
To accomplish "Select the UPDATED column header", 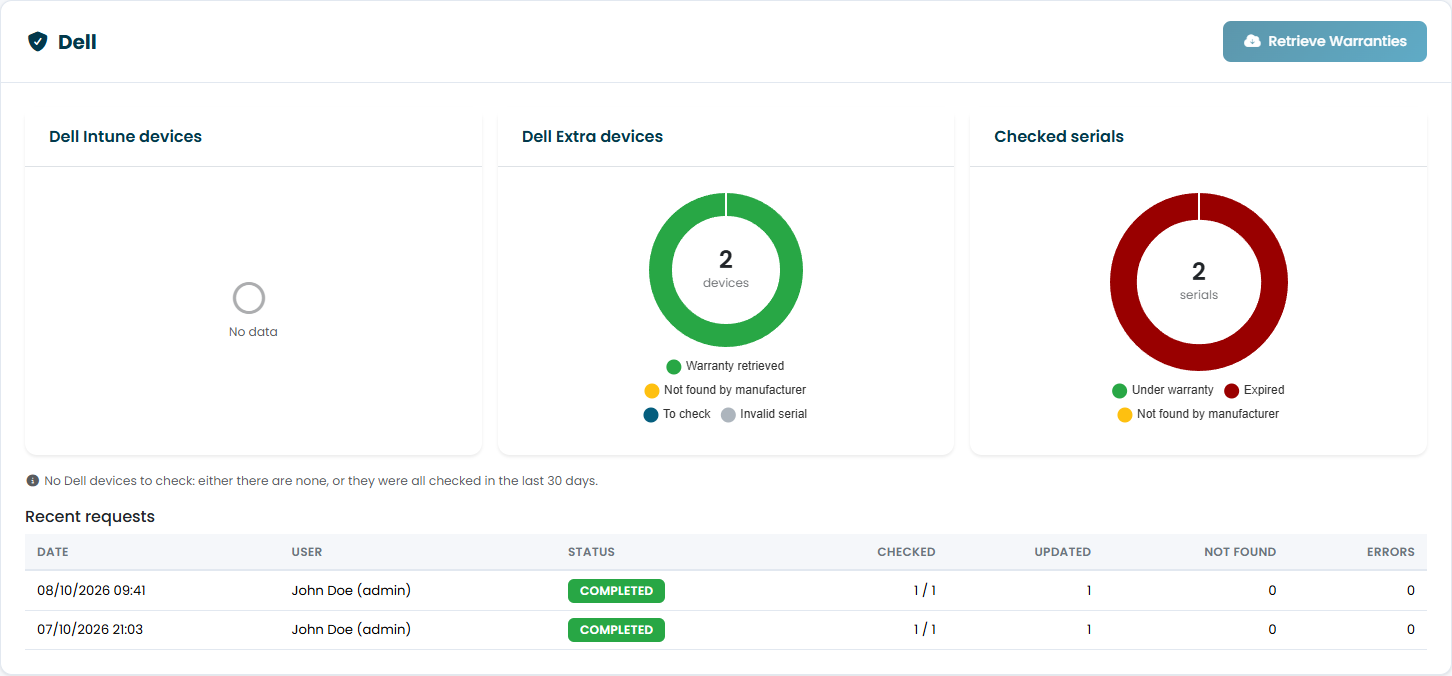I will [x=1062, y=552].
